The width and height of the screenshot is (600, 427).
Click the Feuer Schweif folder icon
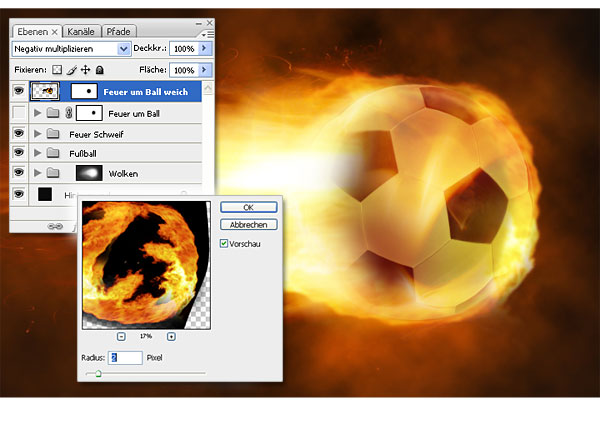point(53,134)
